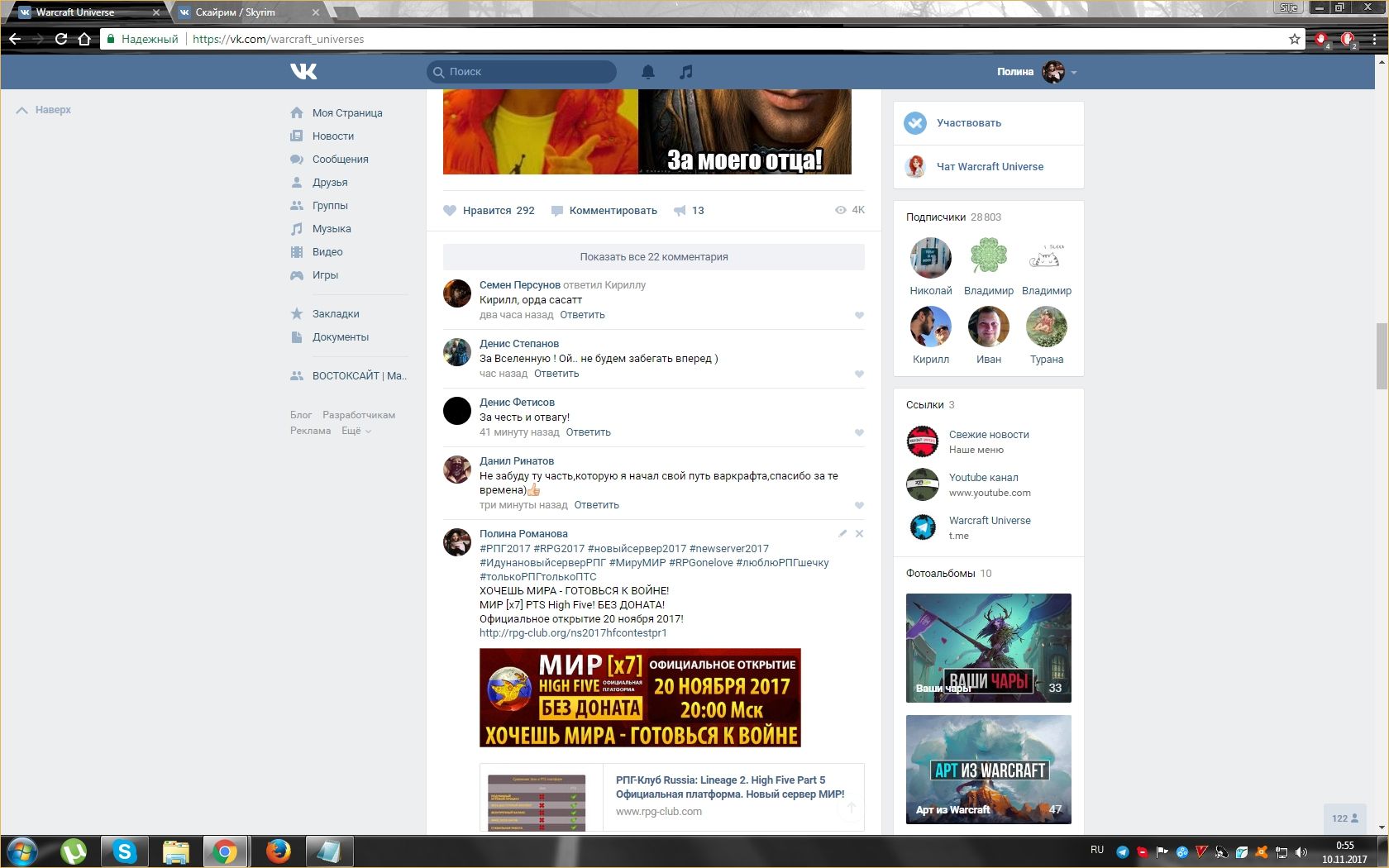This screenshot has height=868, width=1389.
Task: Open Музыка in left menu
Action: click(332, 229)
